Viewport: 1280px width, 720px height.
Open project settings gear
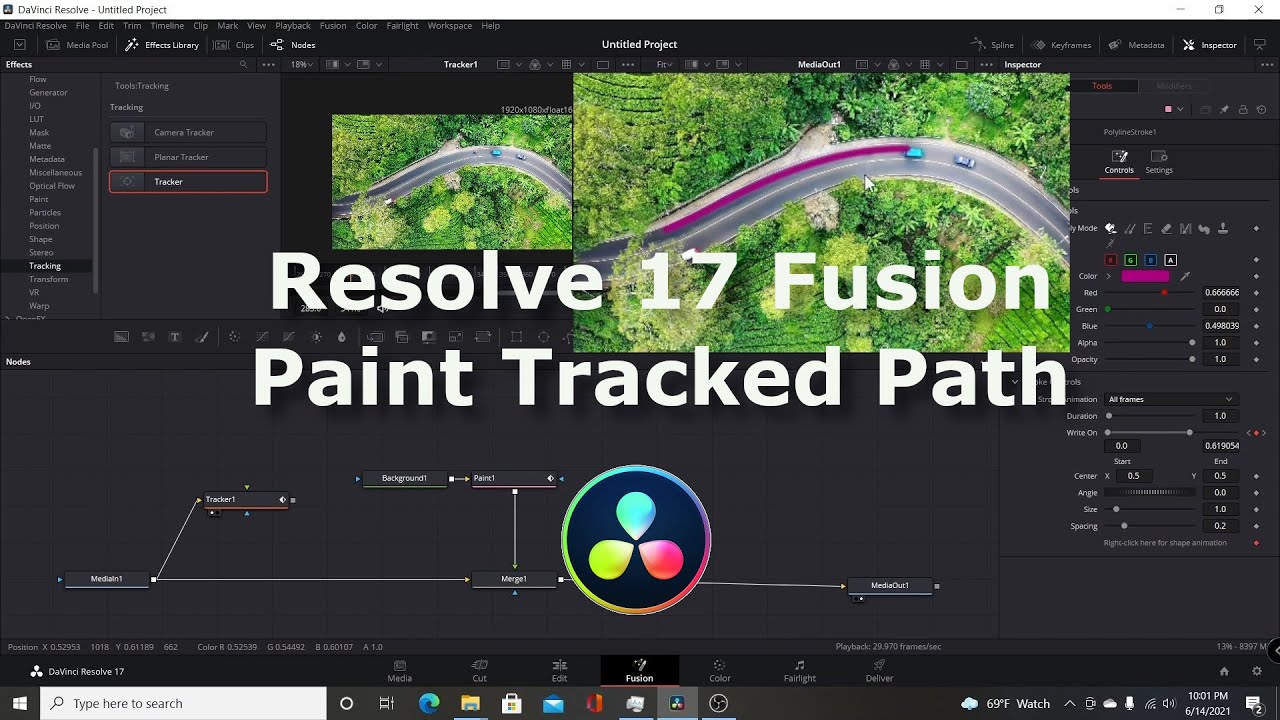click(1257, 671)
